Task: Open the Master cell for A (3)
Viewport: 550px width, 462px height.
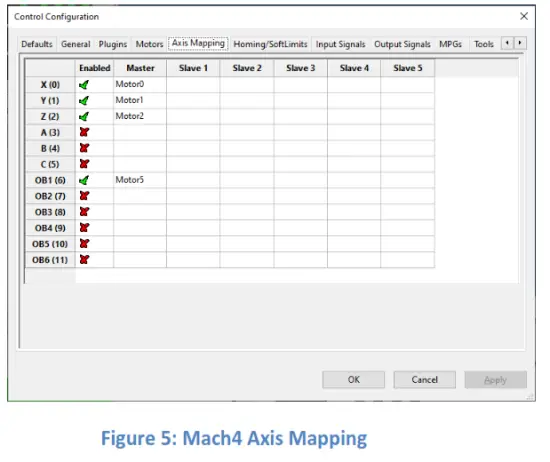Action: tap(140, 132)
